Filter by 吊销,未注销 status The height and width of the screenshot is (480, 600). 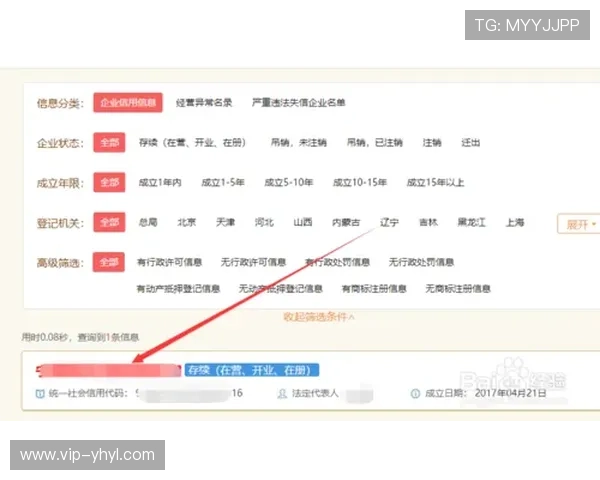pos(299,143)
